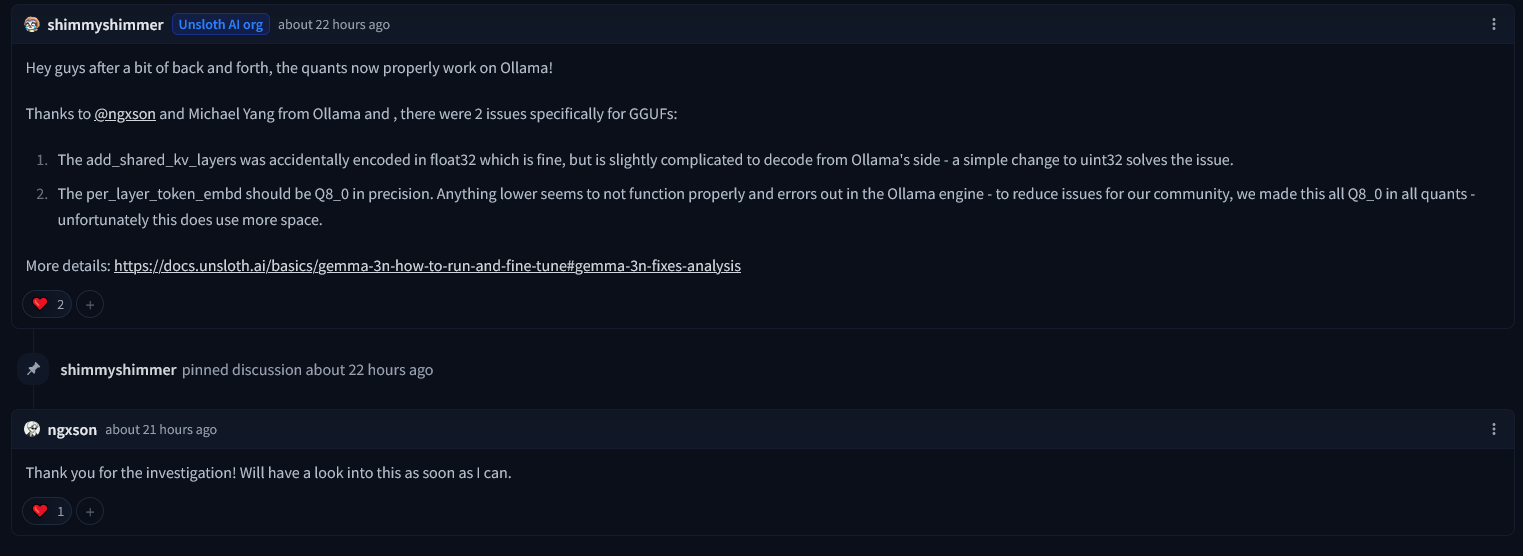This screenshot has width=1523, height=556.
Task: Open ngxson's avatar icon
Action: tap(32, 429)
